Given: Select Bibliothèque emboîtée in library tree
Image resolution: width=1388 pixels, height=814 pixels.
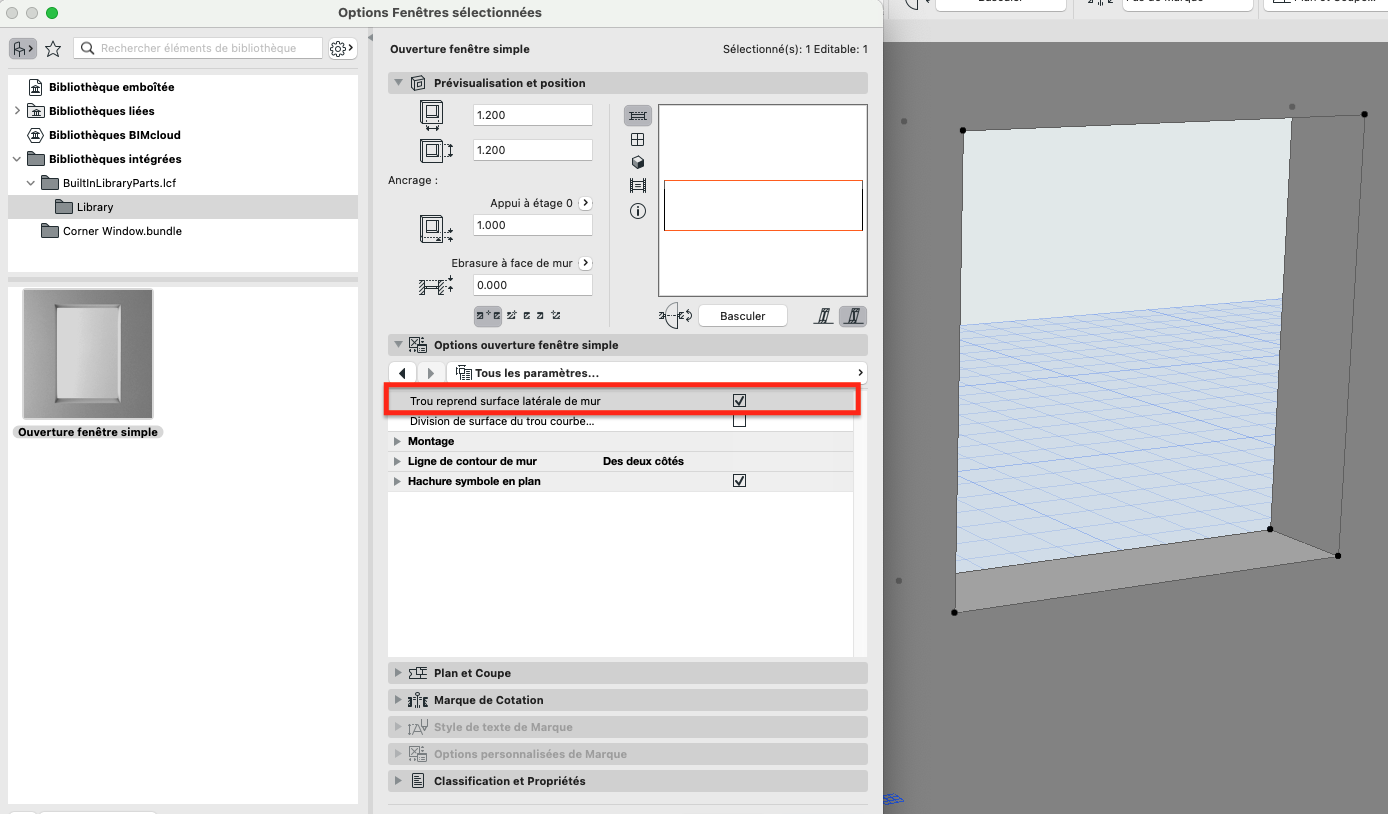Looking at the screenshot, I should tap(111, 87).
